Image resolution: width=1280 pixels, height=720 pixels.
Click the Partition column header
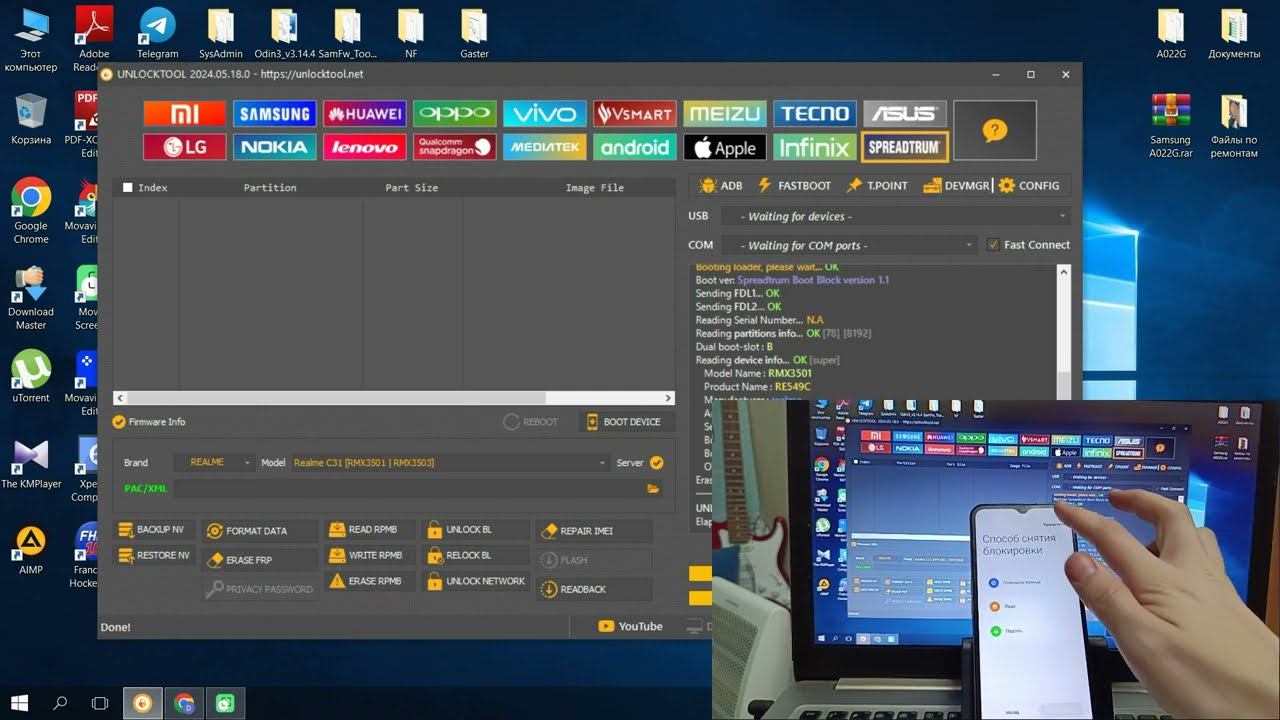tap(270, 187)
